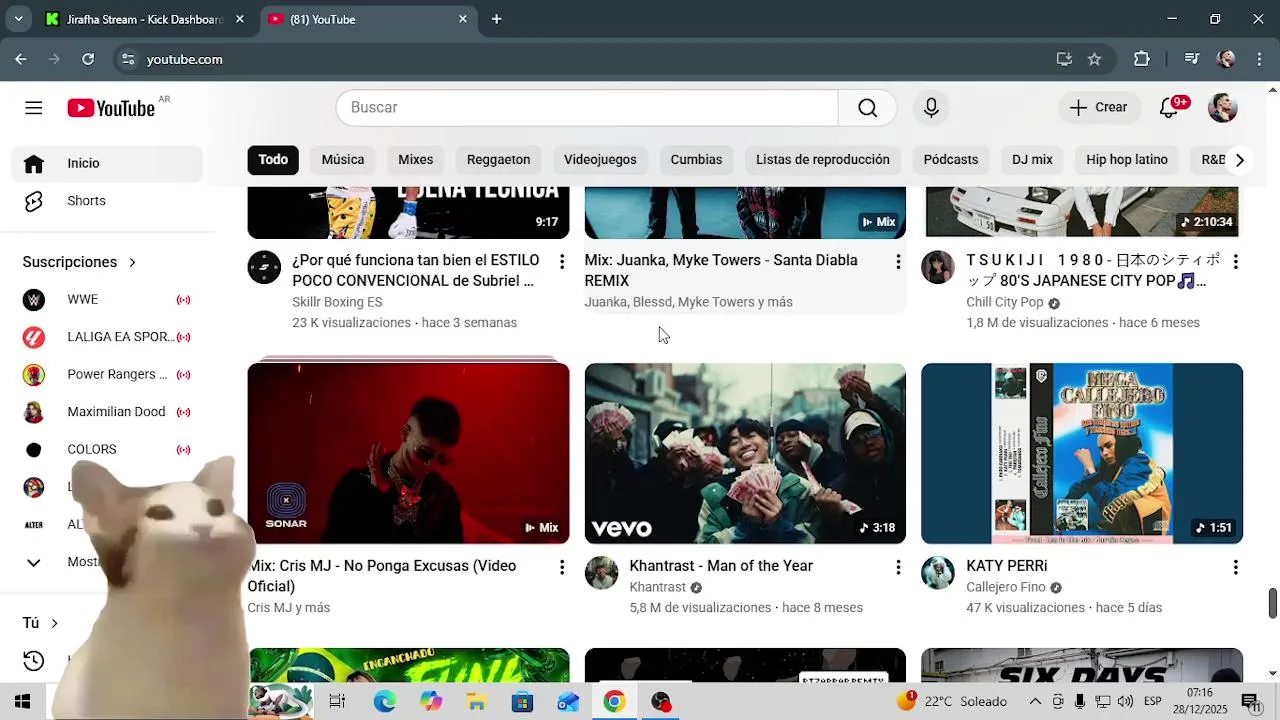Bookmark this page with the star
Viewport: 1280px width, 720px height.
[x=1094, y=59]
